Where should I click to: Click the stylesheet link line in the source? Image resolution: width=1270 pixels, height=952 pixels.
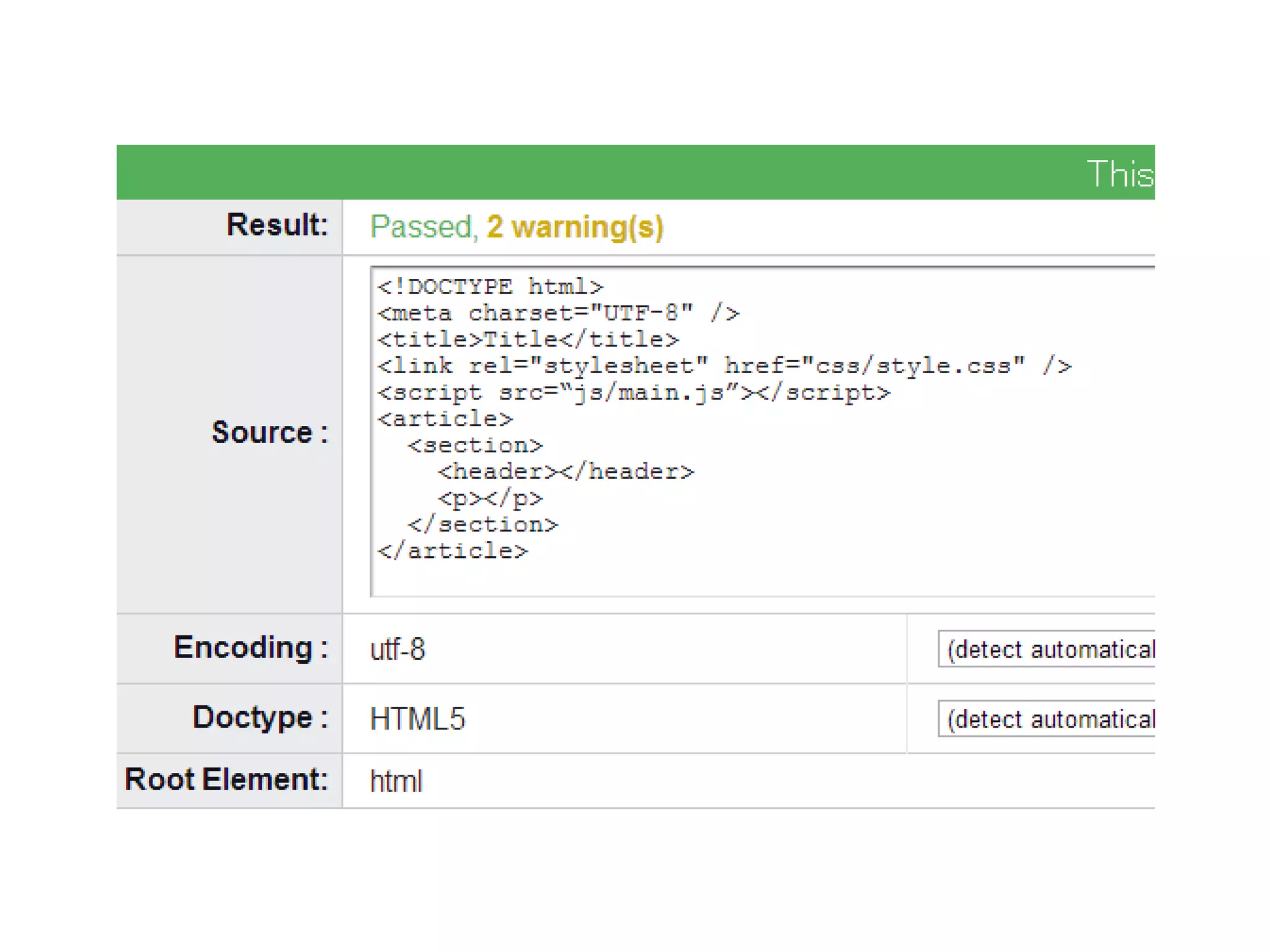724,366
